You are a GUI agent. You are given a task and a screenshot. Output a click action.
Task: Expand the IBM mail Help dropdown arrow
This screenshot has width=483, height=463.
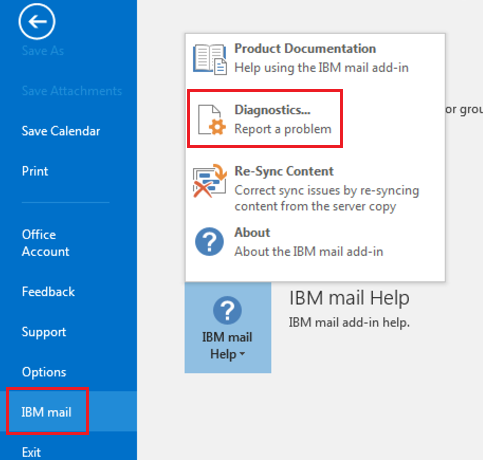(242, 354)
